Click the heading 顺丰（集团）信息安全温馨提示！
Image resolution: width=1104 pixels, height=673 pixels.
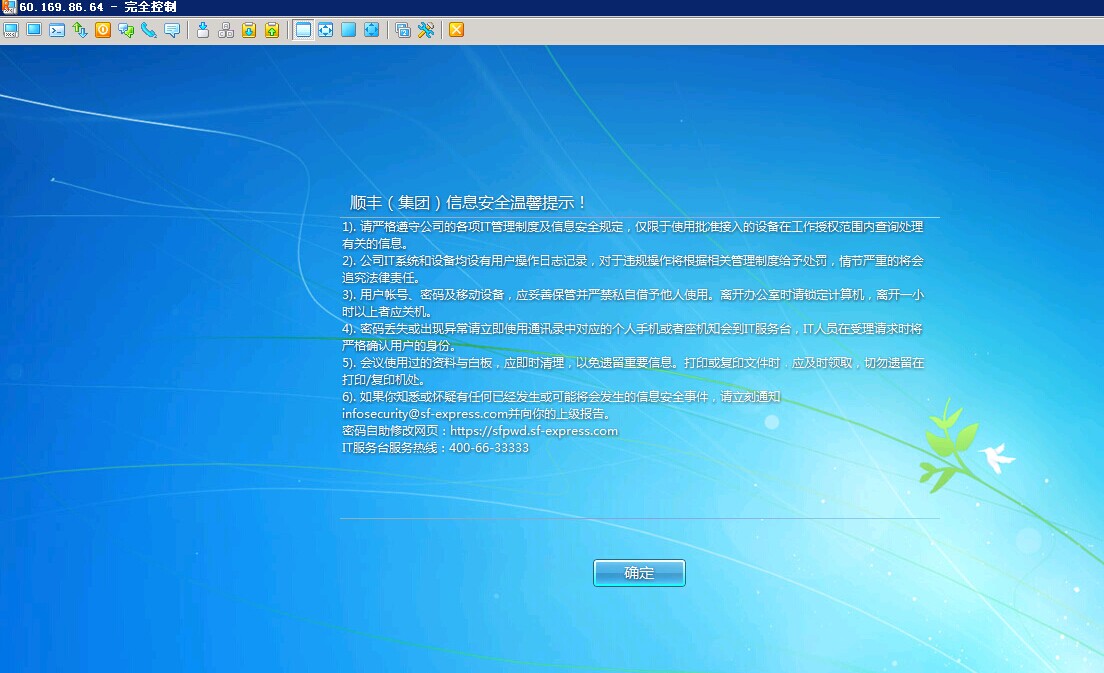(468, 203)
